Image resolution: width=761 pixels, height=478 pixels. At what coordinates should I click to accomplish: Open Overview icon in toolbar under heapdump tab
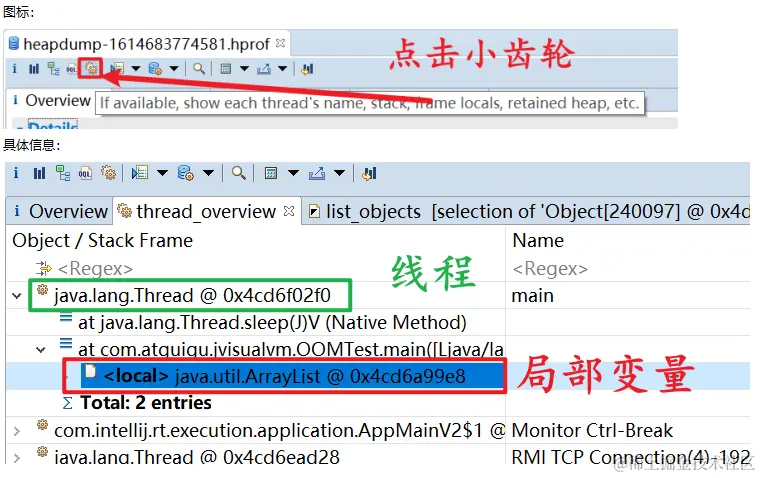(15, 68)
